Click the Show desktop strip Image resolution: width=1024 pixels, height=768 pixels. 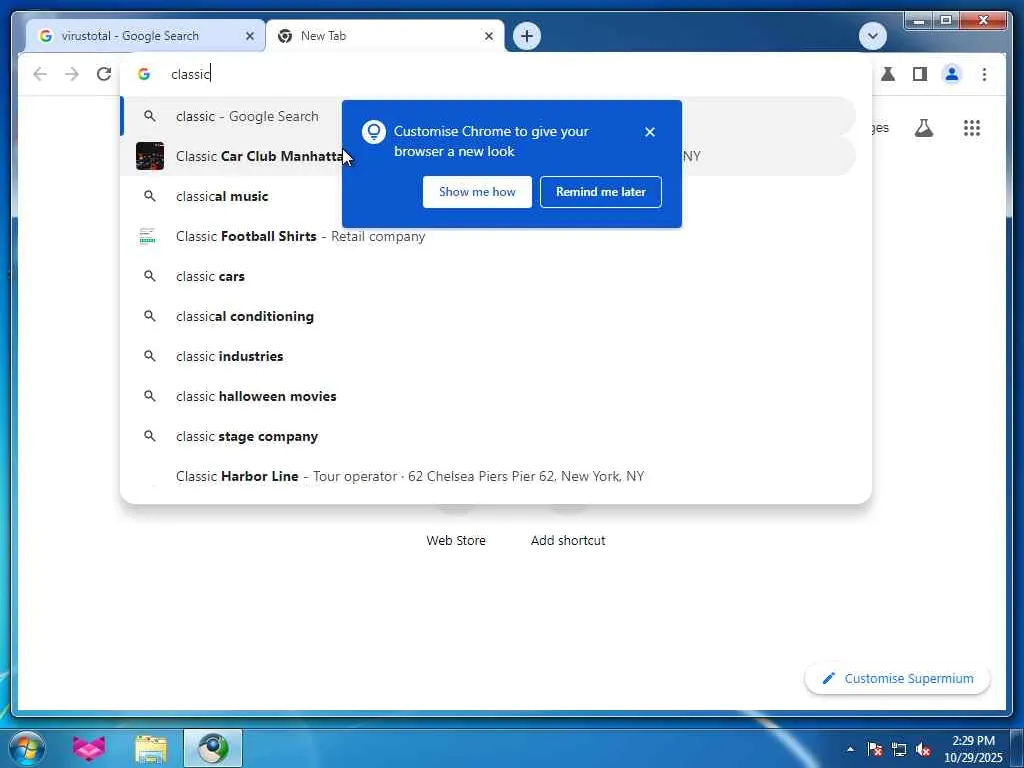(1017, 748)
